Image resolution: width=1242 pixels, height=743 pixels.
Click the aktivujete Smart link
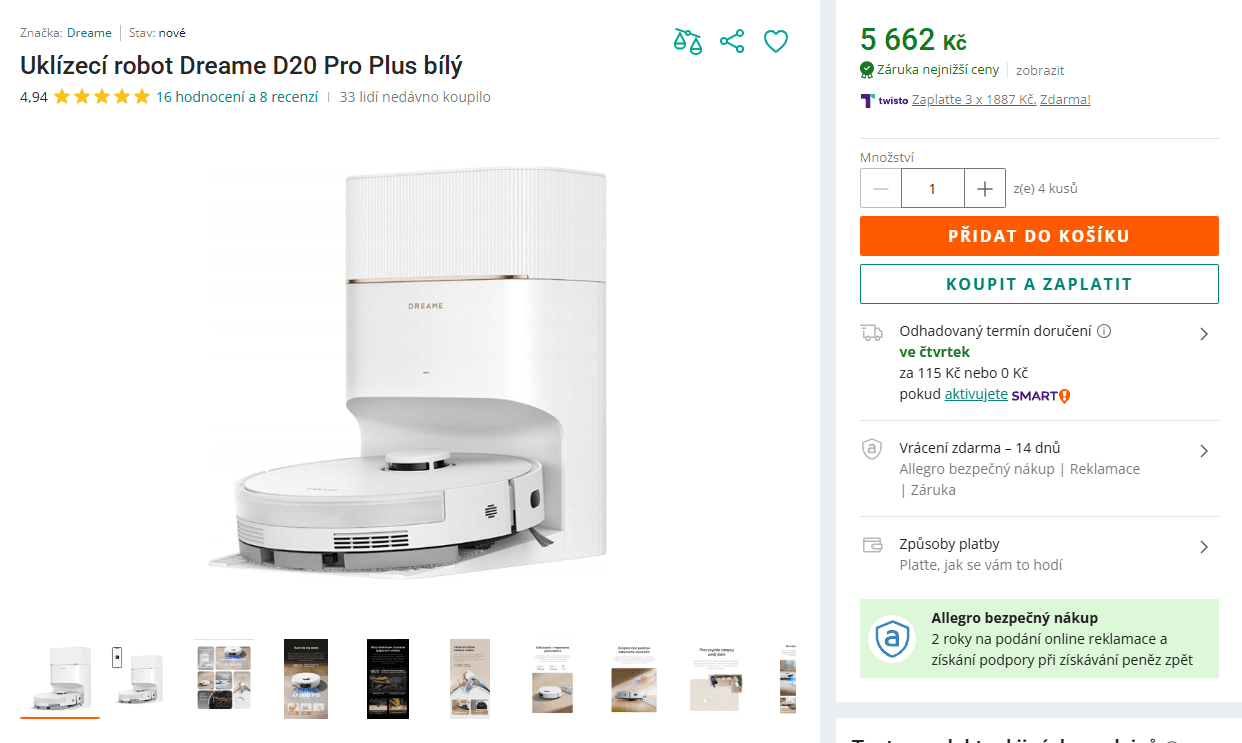tap(976, 394)
